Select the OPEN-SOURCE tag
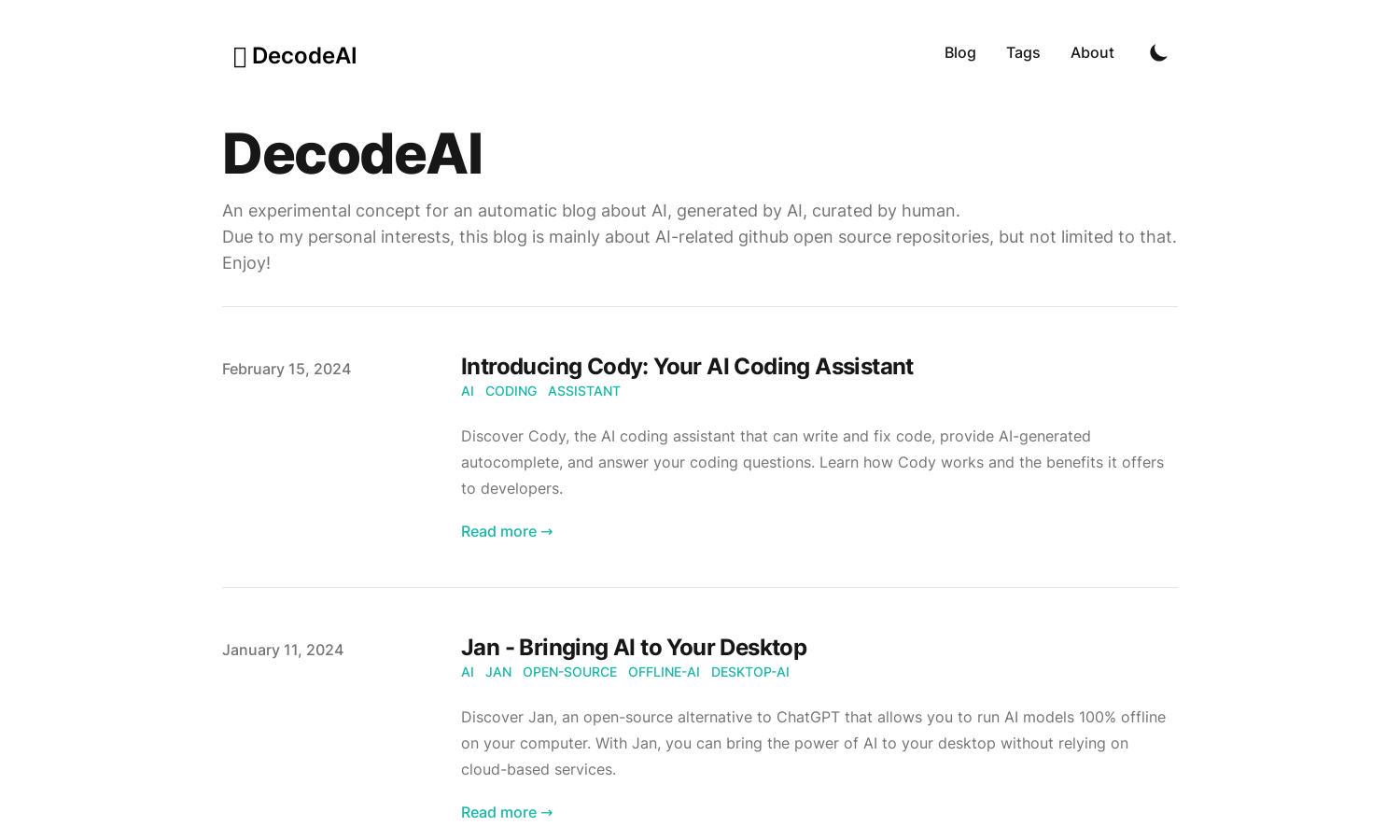1400x840 pixels. tap(569, 672)
